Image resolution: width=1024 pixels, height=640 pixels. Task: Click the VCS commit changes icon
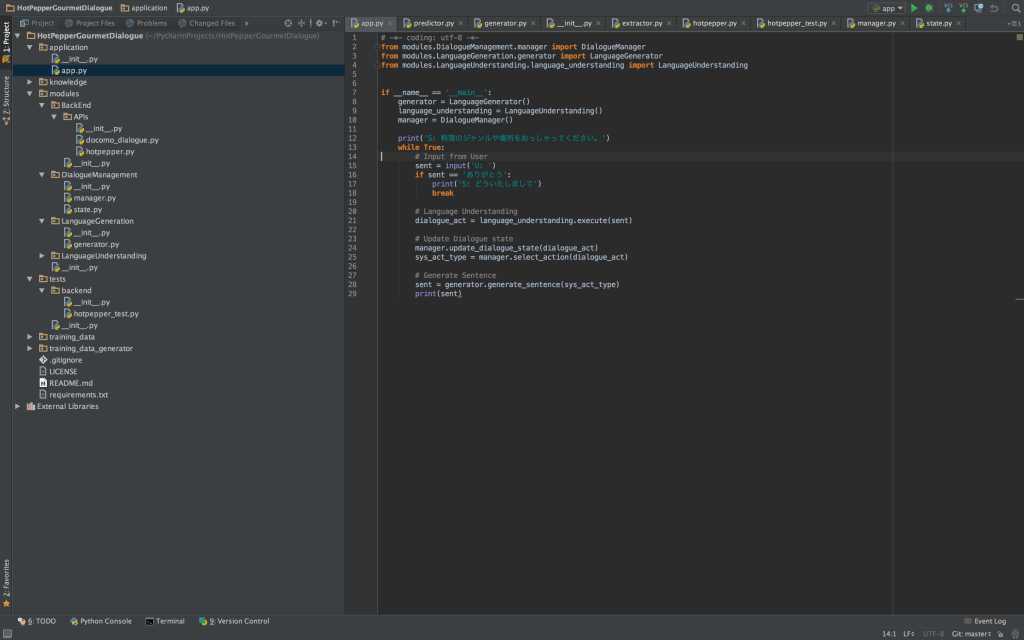963,8
